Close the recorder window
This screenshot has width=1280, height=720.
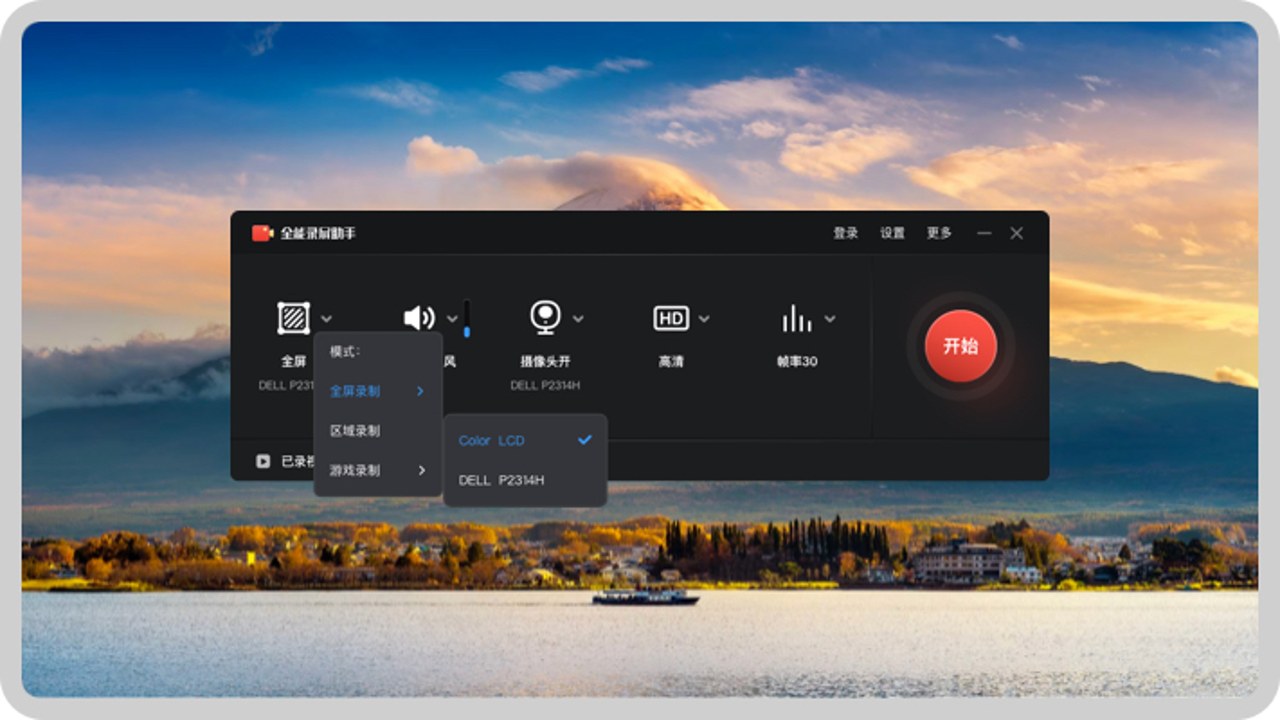(1016, 233)
